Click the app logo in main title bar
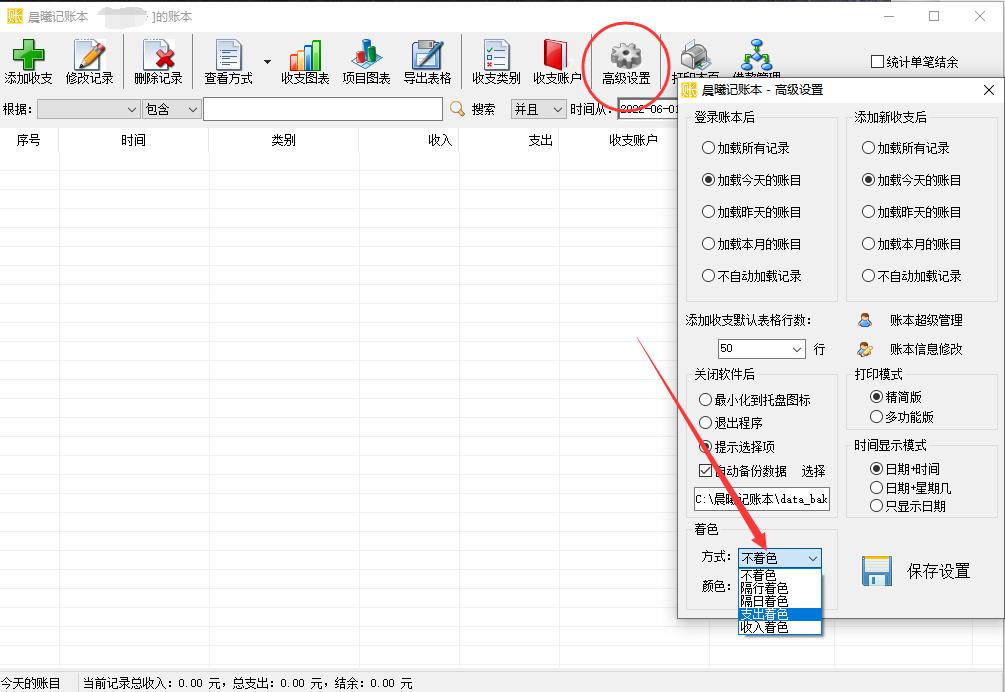Image resolution: width=1005 pixels, height=692 pixels. [15, 16]
